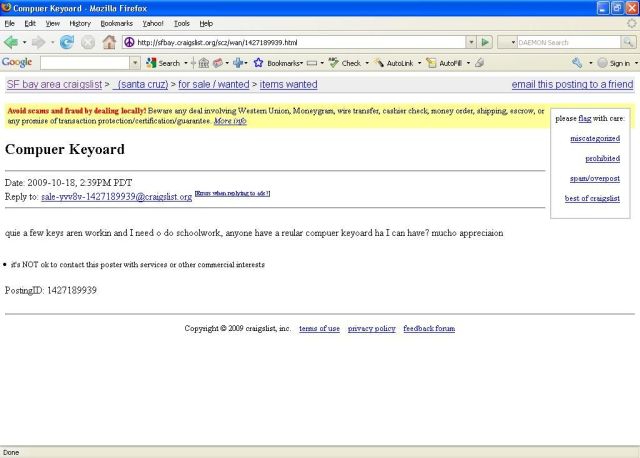Click the Reload page icon
Image resolution: width=640 pixels, height=458 pixels.
[x=67, y=42]
